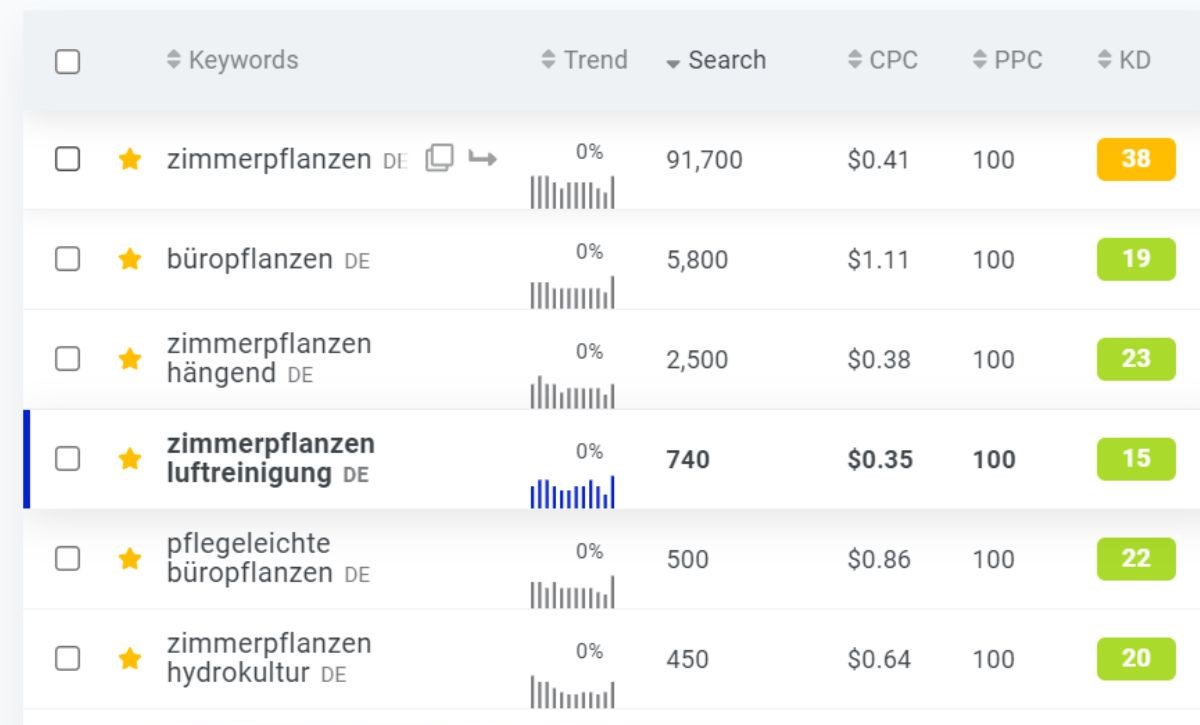Select all keywords via header checkbox
The image size is (1200, 725).
(x=68, y=61)
